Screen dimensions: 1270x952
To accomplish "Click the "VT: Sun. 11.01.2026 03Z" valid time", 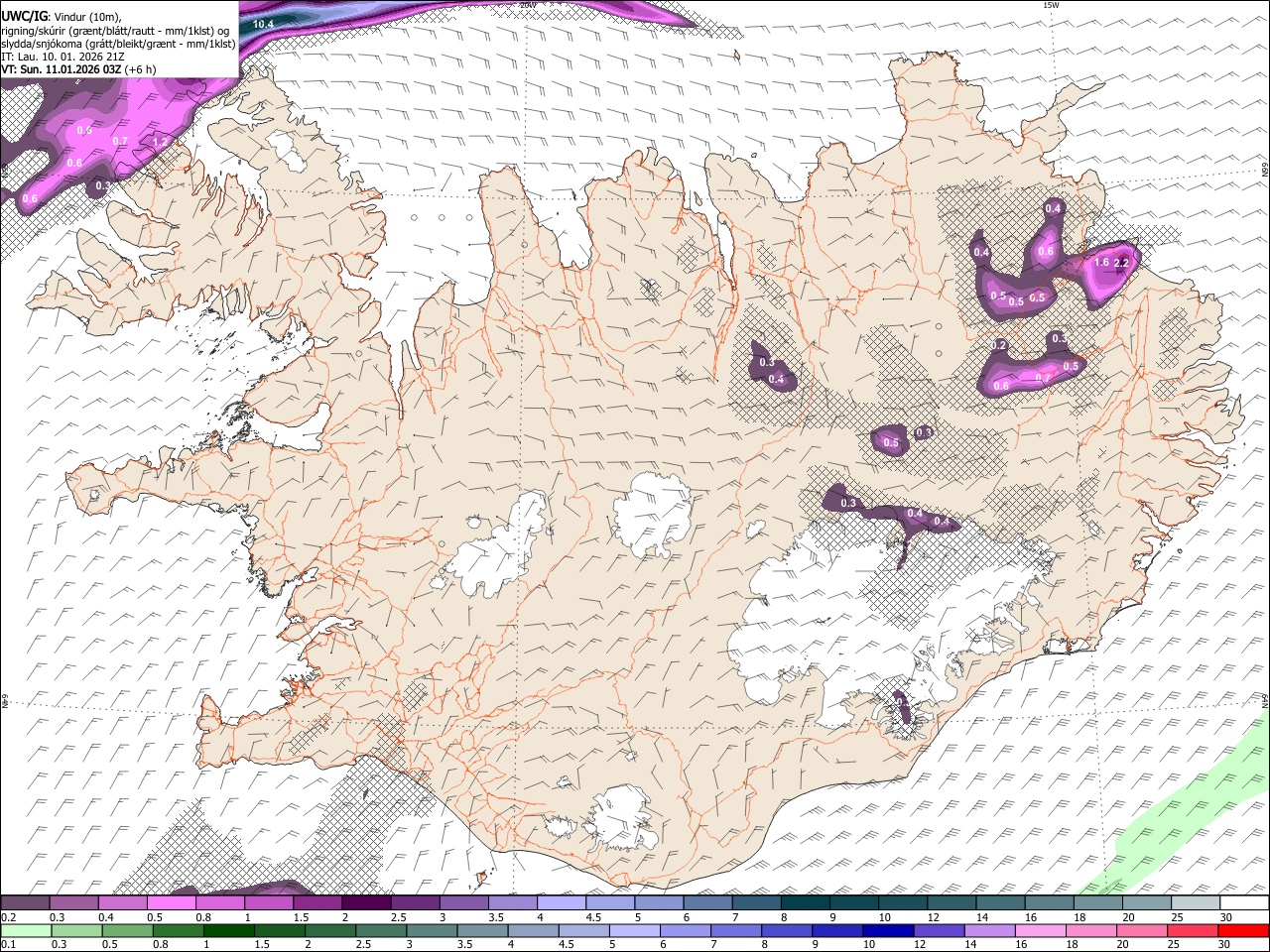I will 62,69.
